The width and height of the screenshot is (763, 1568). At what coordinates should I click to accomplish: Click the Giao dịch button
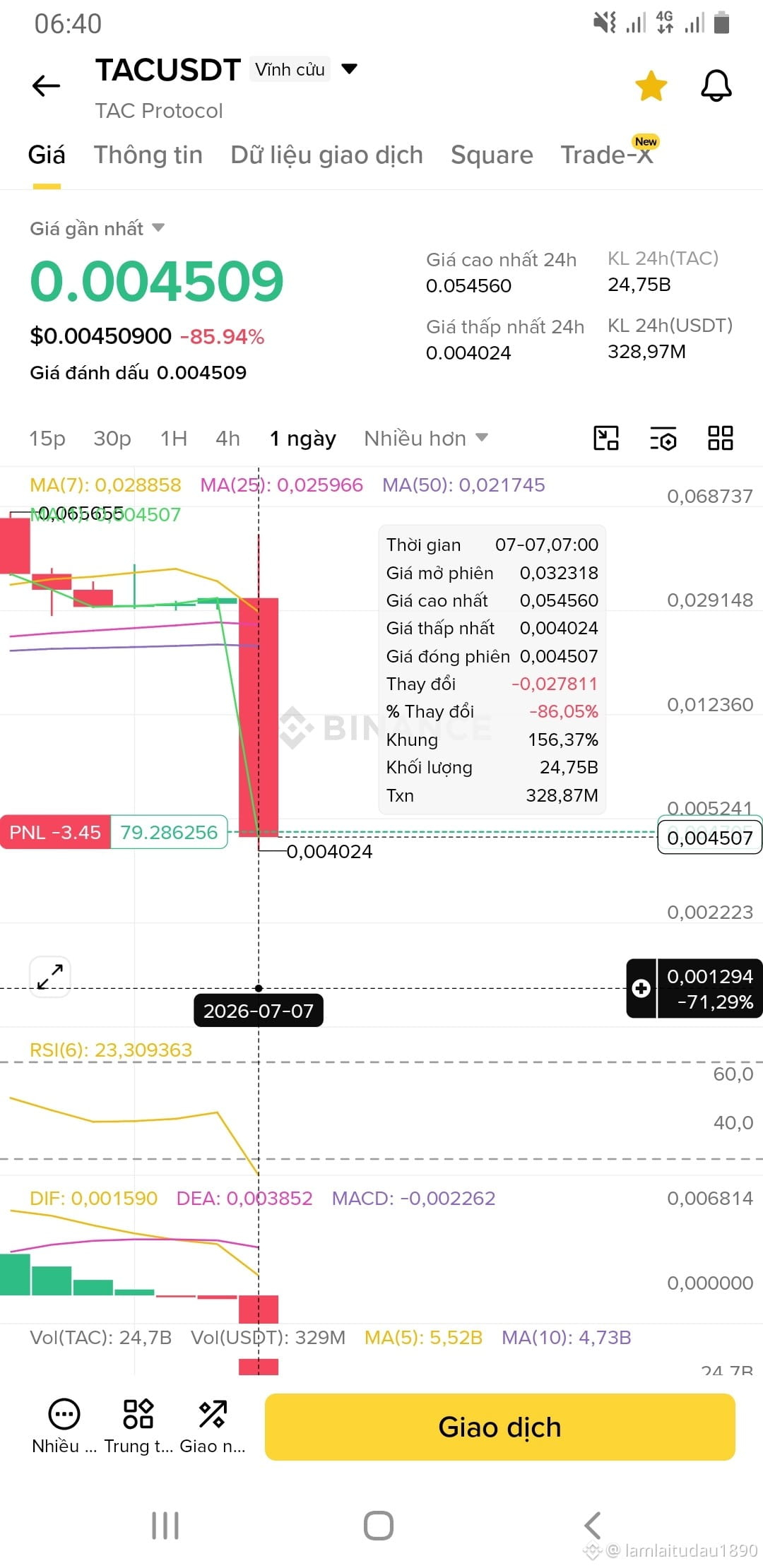499,1427
